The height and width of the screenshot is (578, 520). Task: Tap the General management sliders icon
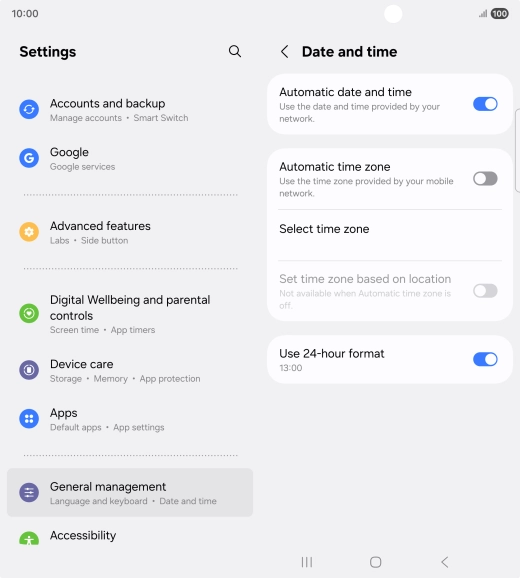(x=29, y=492)
